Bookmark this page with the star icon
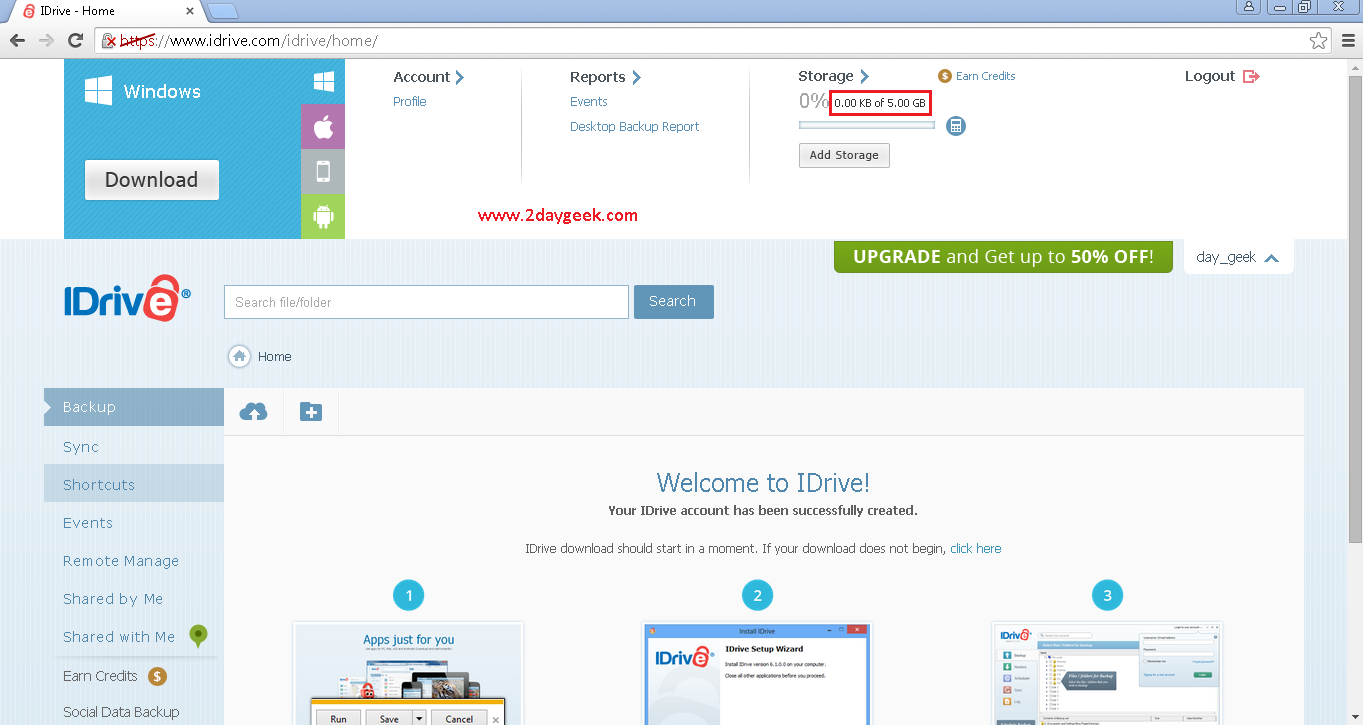Image resolution: width=1363 pixels, height=725 pixels. click(x=1319, y=41)
